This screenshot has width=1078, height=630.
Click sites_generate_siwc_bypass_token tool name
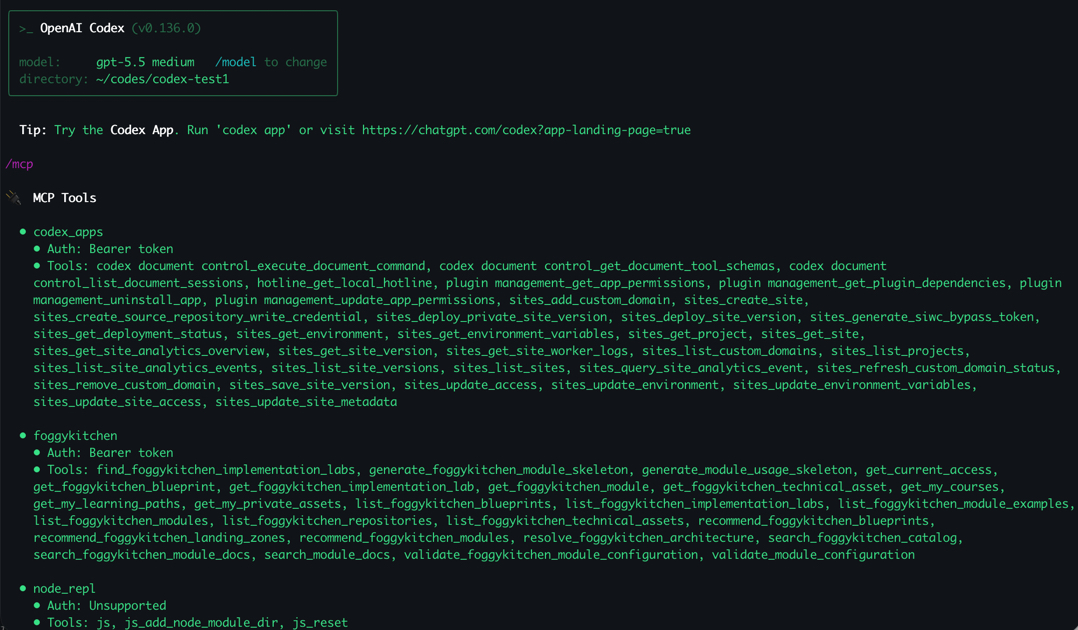click(x=921, y=316)
